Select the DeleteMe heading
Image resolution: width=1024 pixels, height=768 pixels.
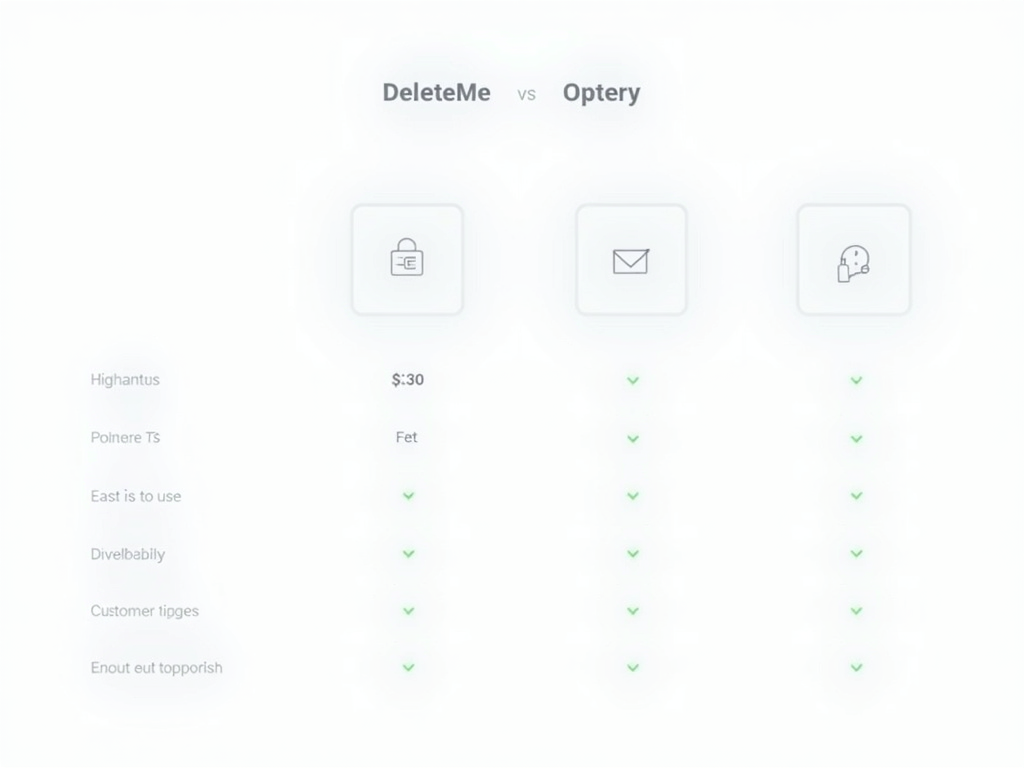(x=436, y=92)
